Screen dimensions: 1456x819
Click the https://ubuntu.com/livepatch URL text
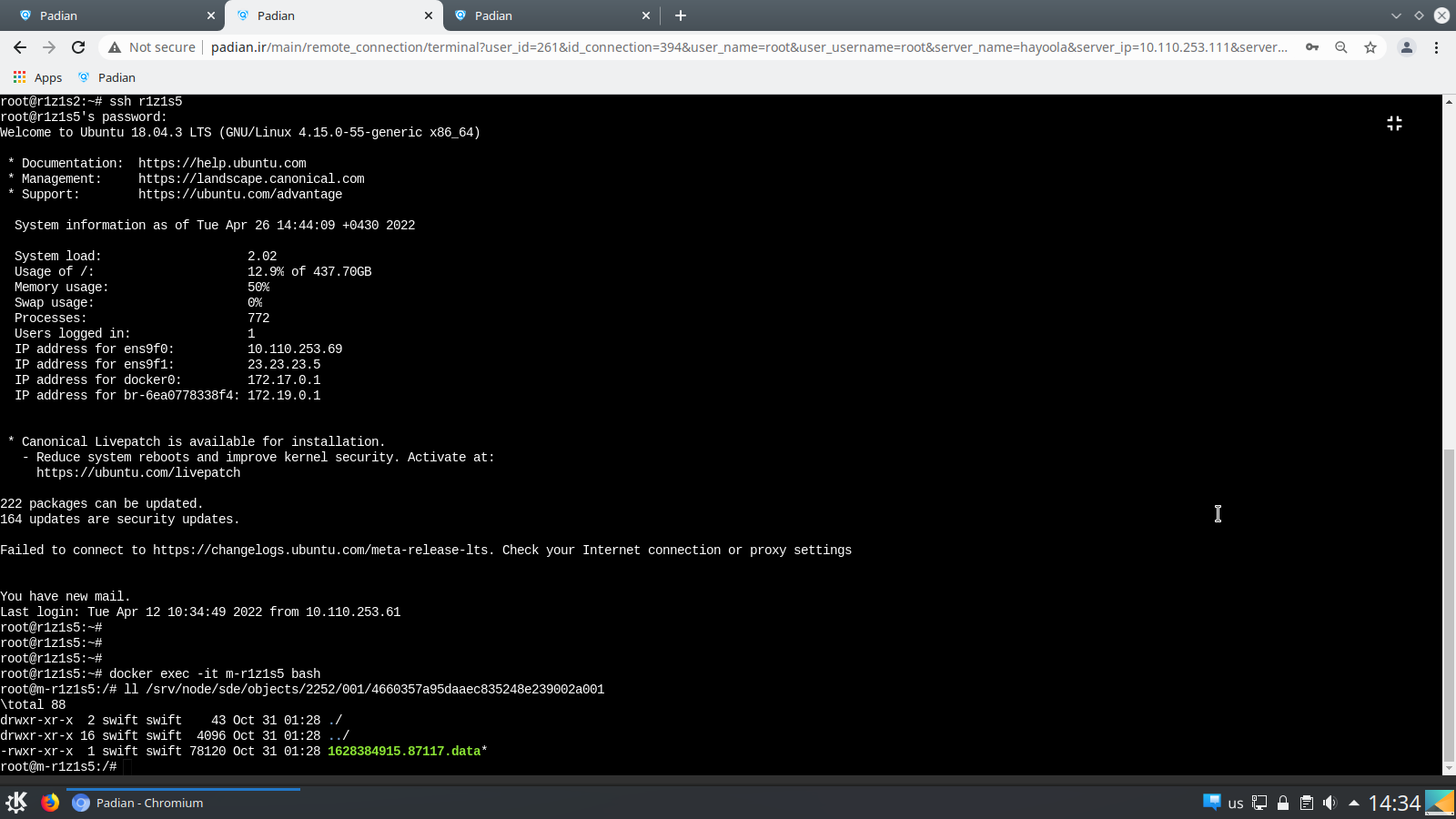pos(138,473)
